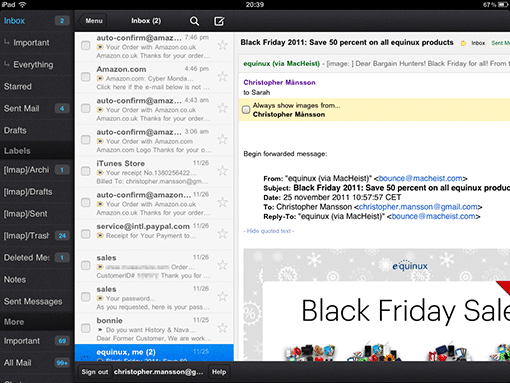This screenshot has height=383, width=510.
Task: Select checkbox for Amazon.com email
Action: (86, 77)
